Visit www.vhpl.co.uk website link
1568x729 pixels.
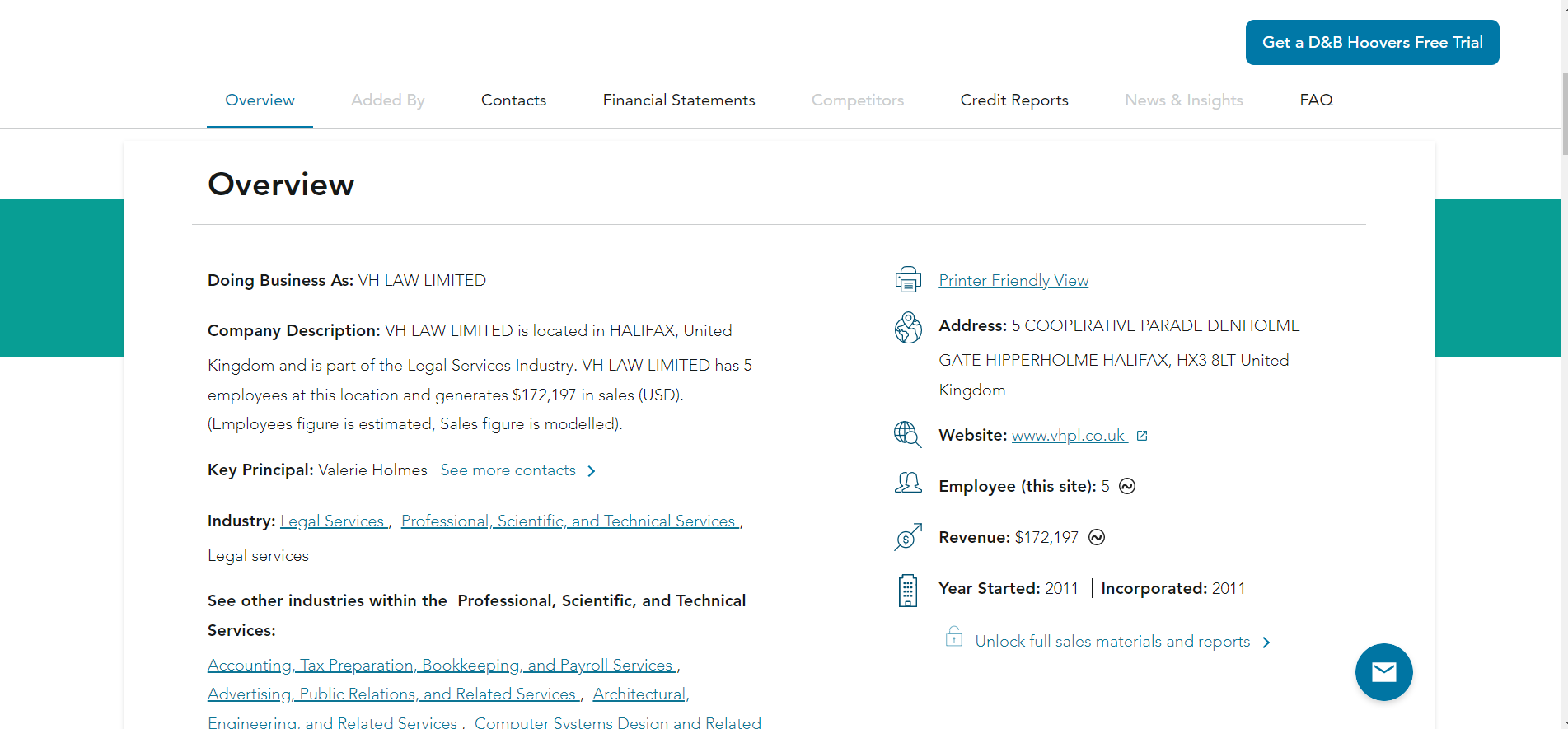point(1069,436)
